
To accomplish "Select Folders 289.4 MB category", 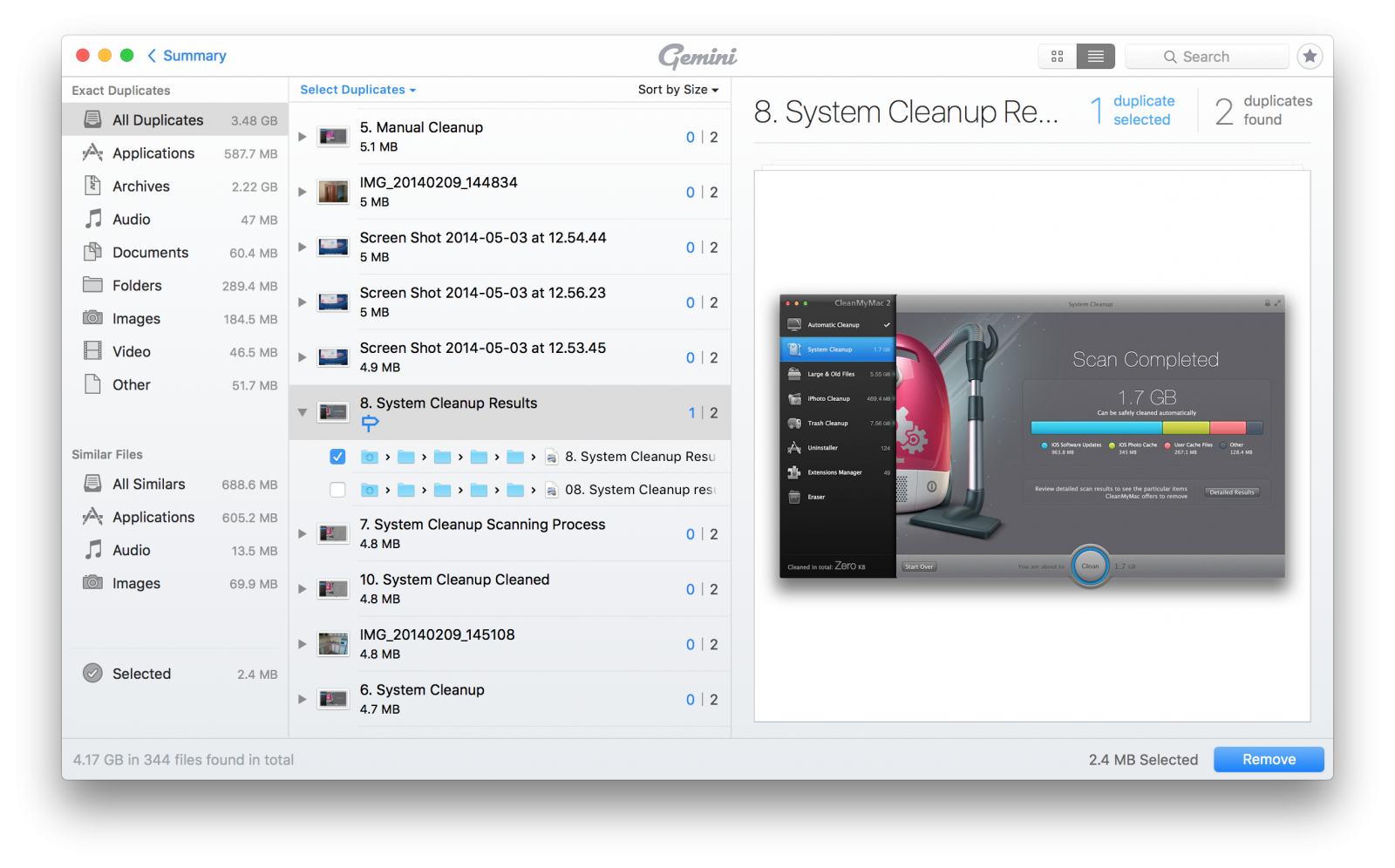I will pyautogui.click(x=175, y=285).
